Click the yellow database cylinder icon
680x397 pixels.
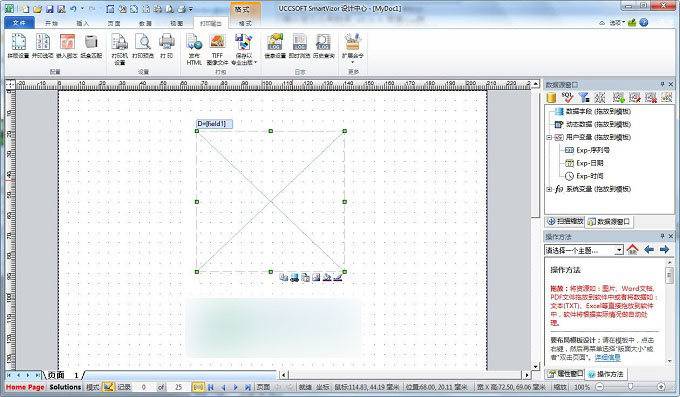point(551,97)
